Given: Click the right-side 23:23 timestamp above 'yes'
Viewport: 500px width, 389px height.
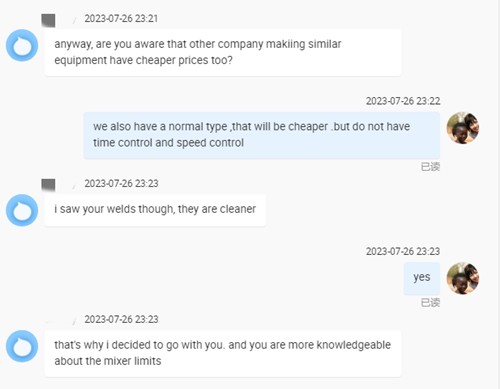Looking at the screenshot, I should click(403, 251).
